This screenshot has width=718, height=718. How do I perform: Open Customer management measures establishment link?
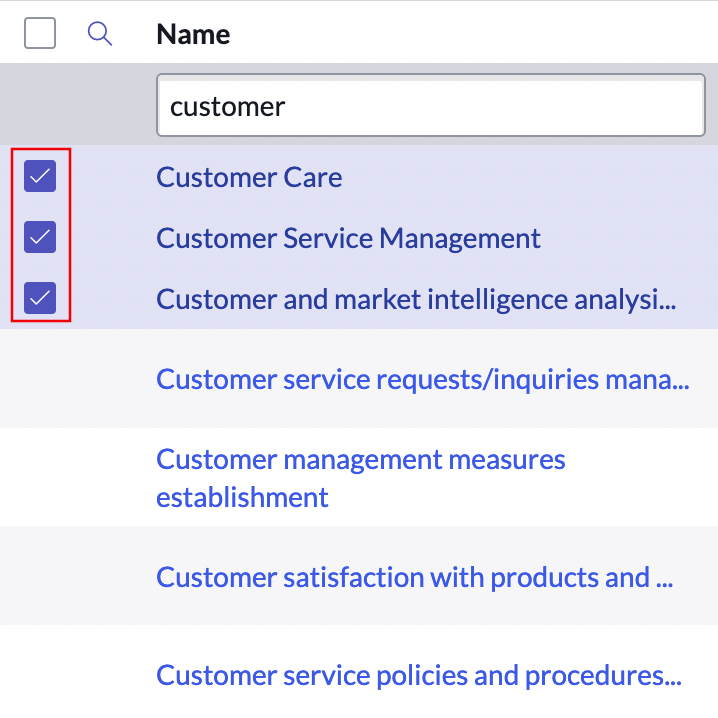[361, 460]
